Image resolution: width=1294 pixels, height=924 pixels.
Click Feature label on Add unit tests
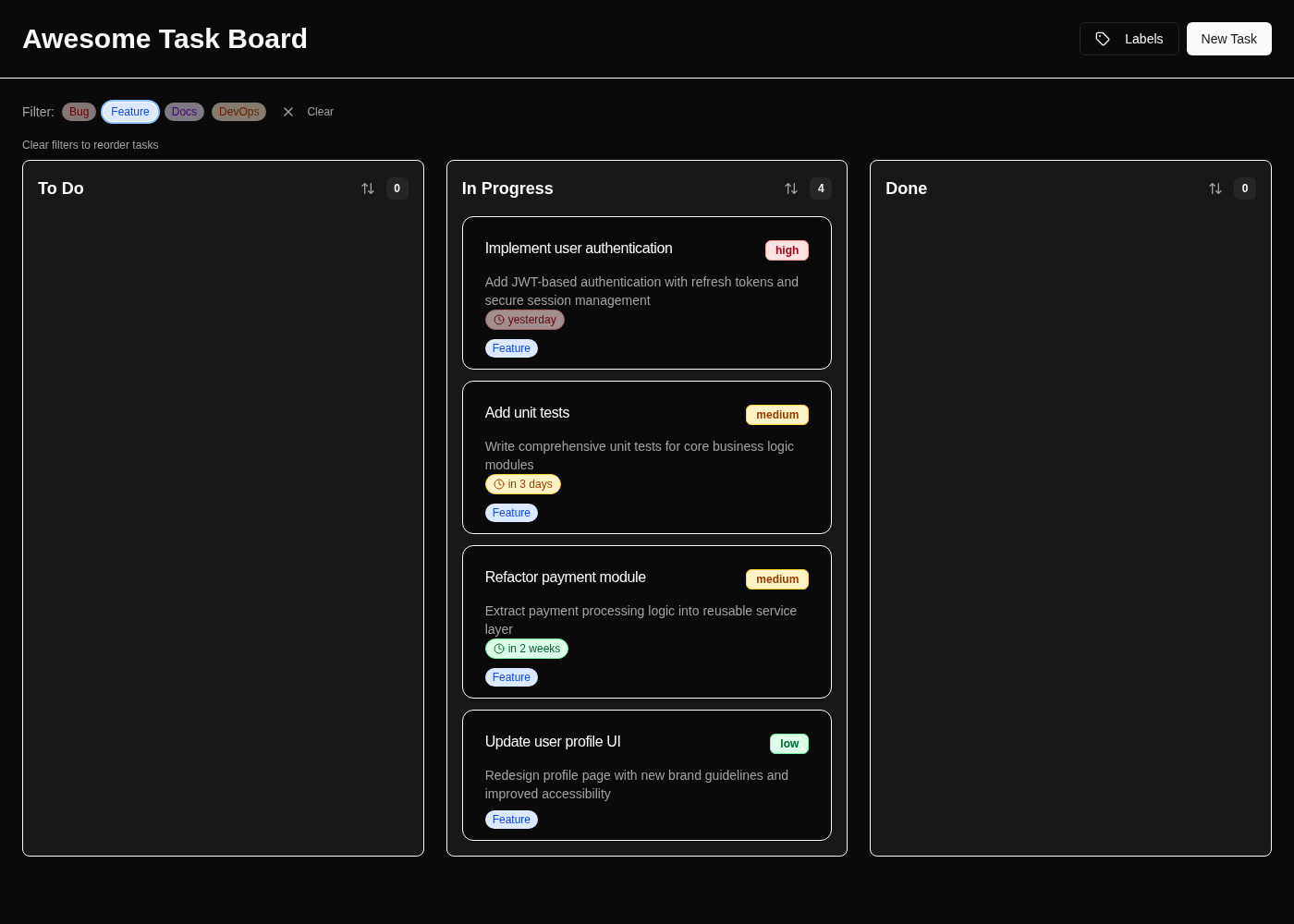coord(511,513)
